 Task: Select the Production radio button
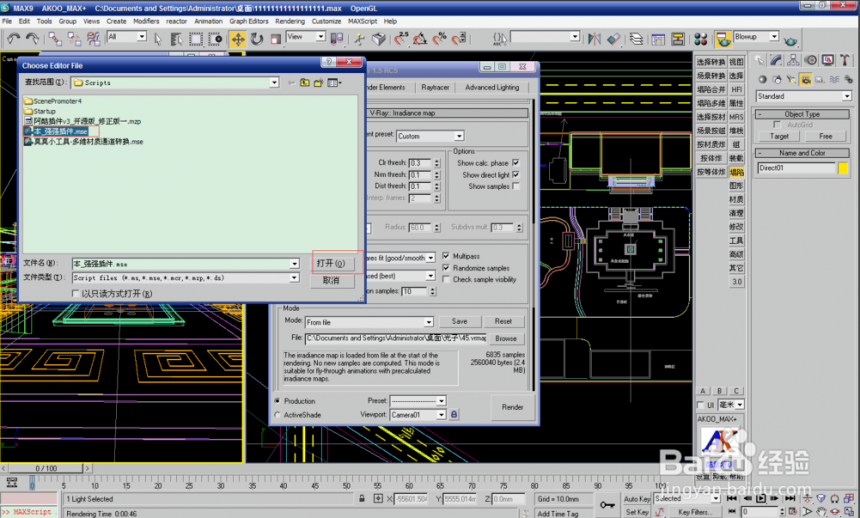(x=277, y=401)
